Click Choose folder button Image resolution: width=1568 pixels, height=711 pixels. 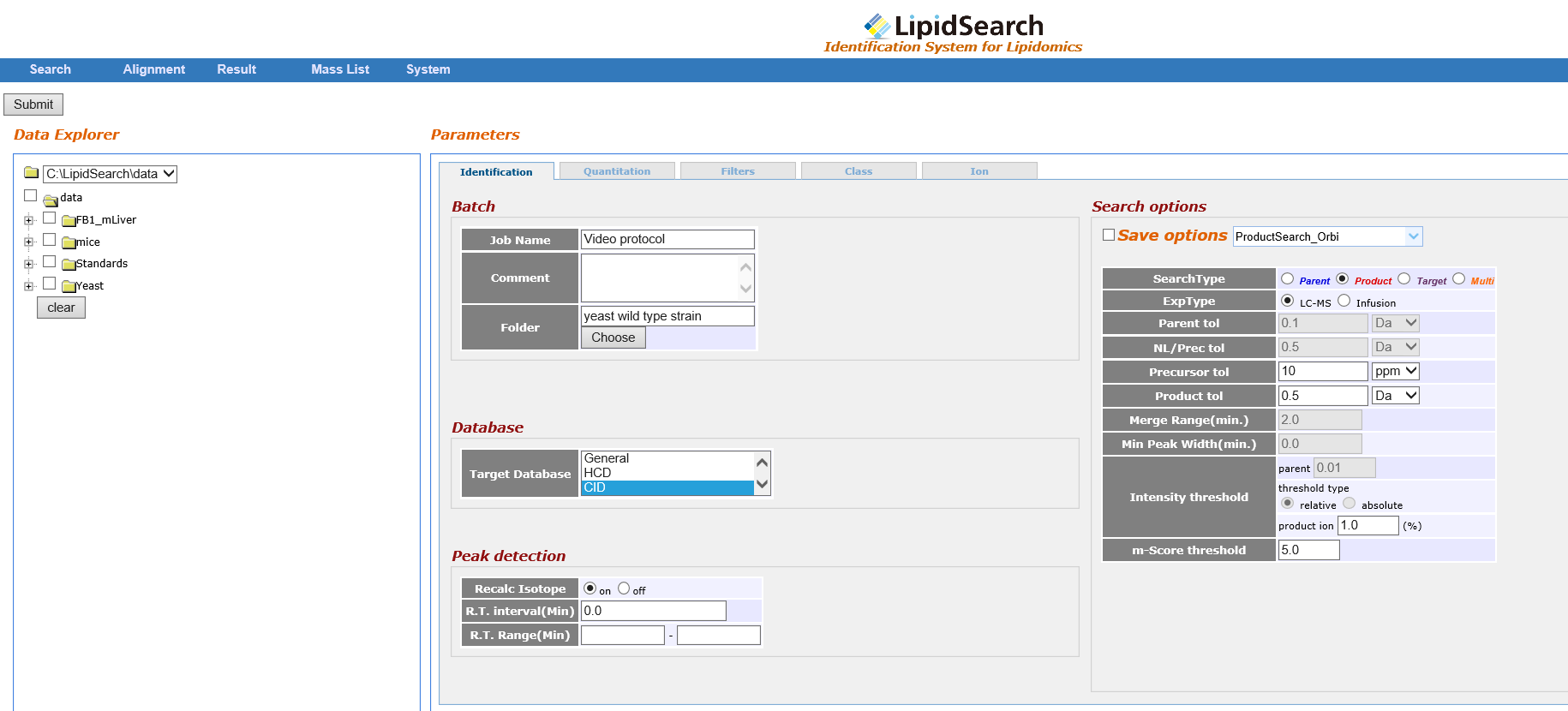pyautogui.click(x=613, y=338)
